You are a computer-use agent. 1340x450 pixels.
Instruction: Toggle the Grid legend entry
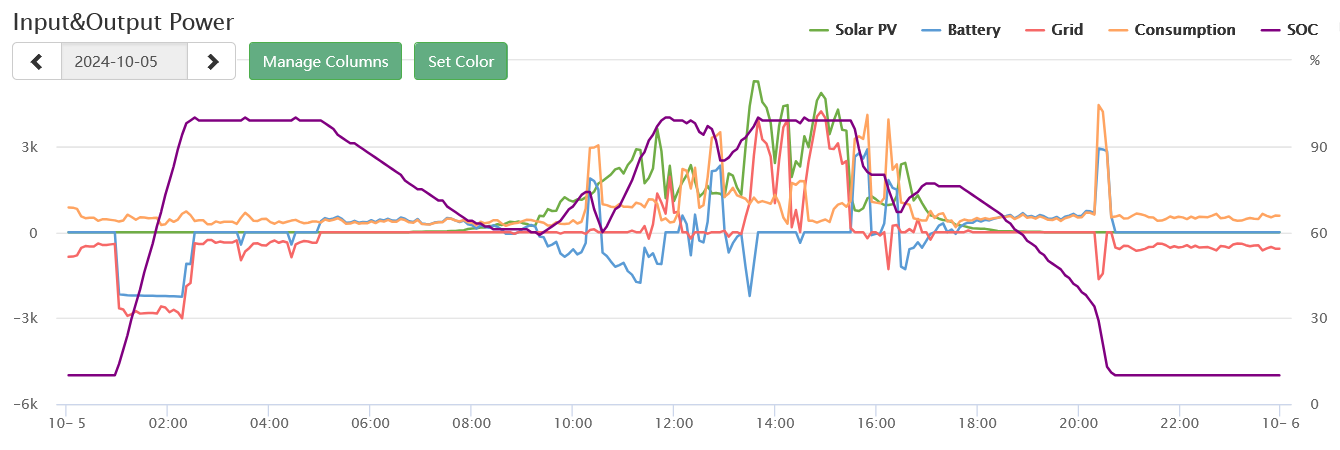click(1060, 30)
